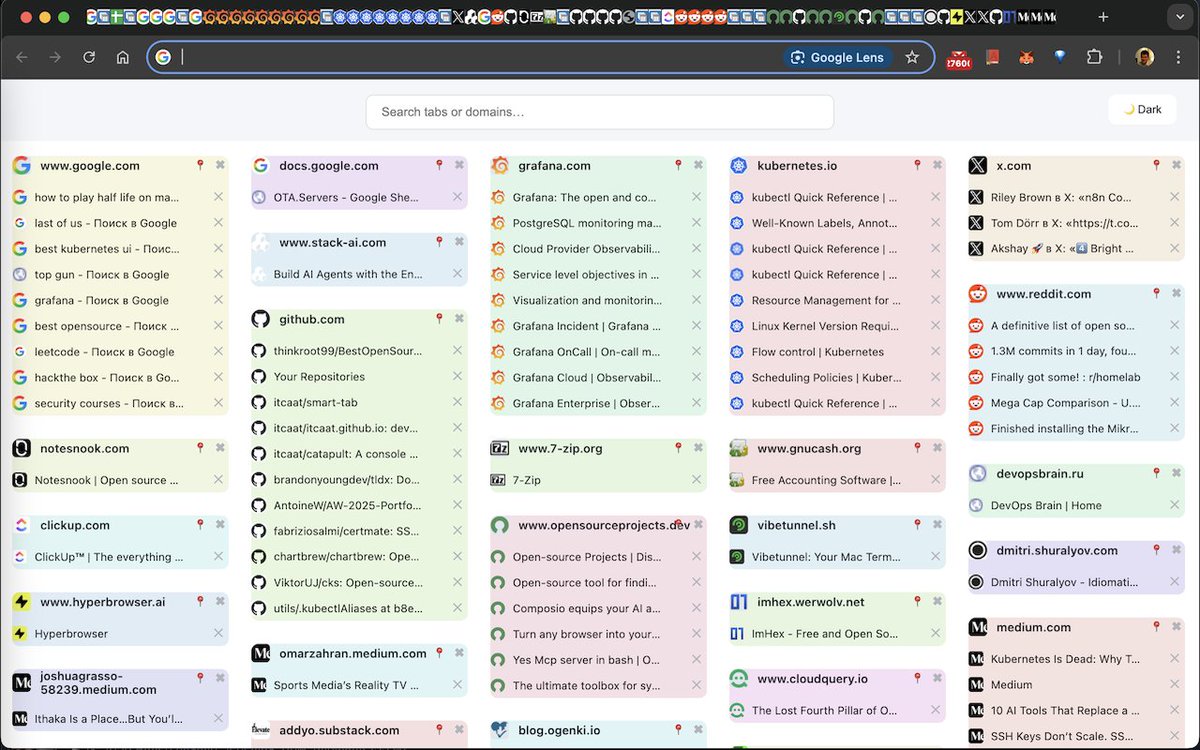Open 'Vibetunnel: Your Mac Term...' tab
The image size is (1200, 750).
[826, 557]
